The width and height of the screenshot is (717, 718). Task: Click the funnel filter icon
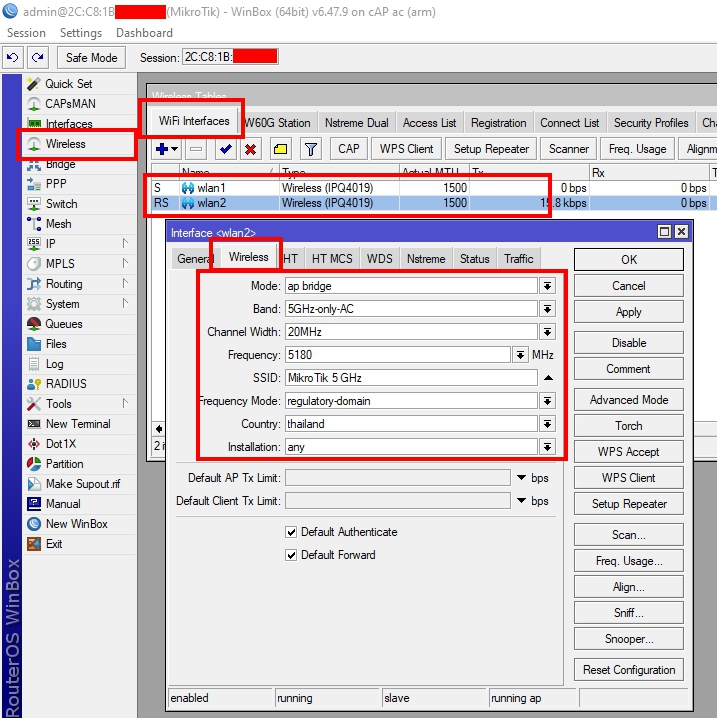coord(311,149)
